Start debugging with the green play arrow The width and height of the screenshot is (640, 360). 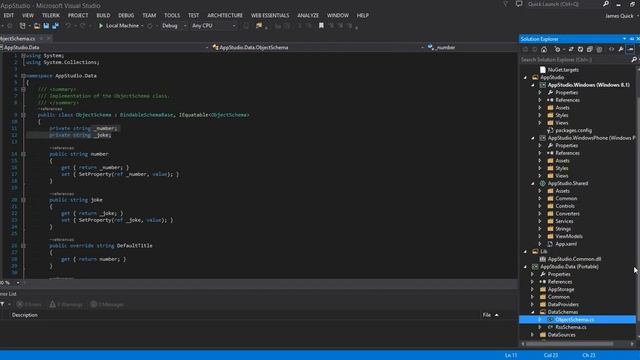(x=101, y=26)
